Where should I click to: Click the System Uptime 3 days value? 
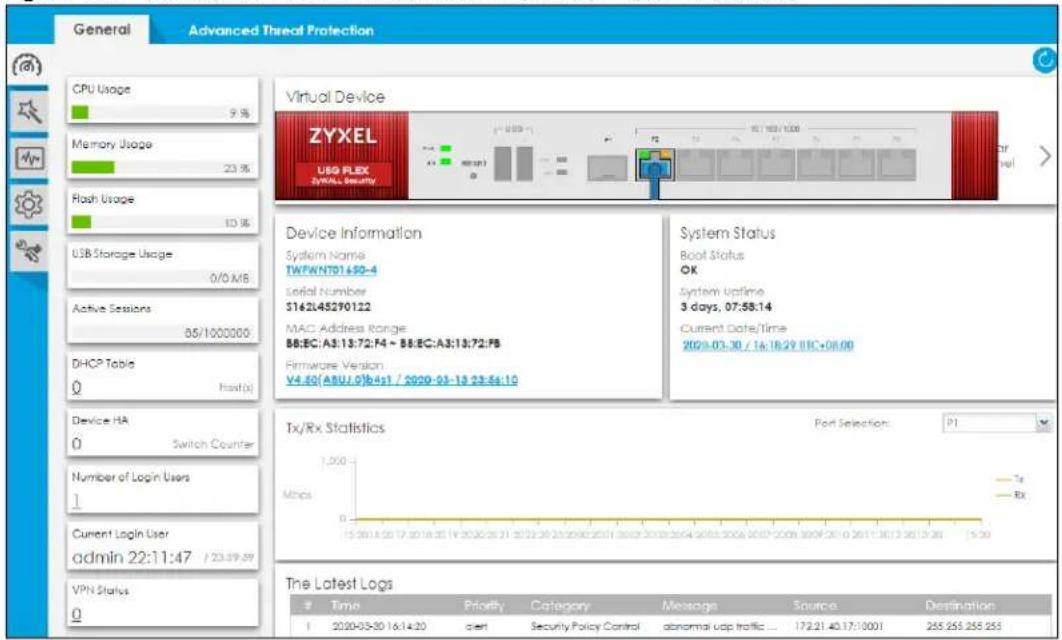725,307
